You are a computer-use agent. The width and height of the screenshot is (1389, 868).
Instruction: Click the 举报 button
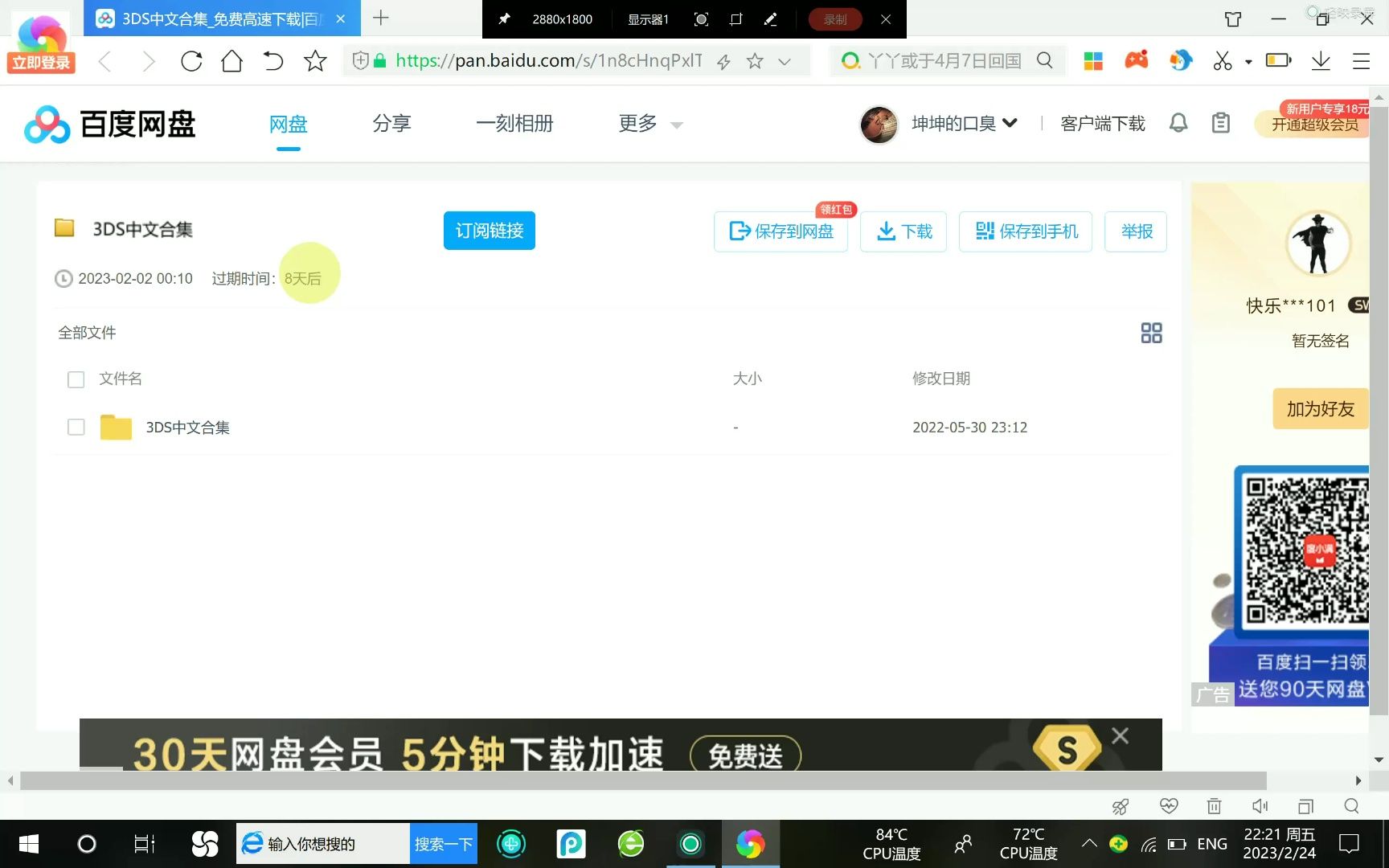[1136, 231]
